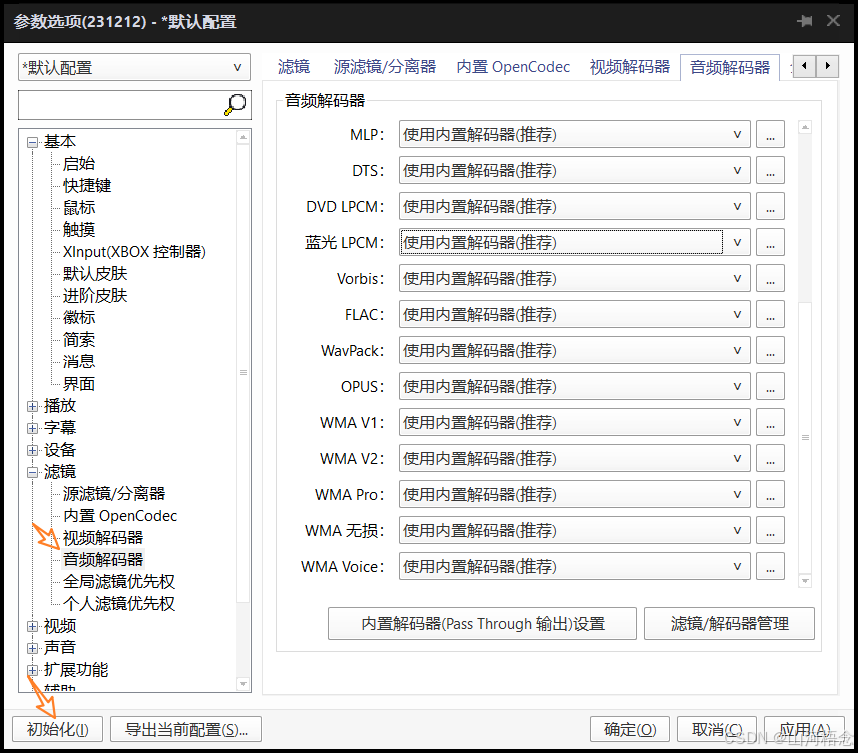Open the WavPack decoder dropdown
The image size is (858, 753).
(575, 351)
